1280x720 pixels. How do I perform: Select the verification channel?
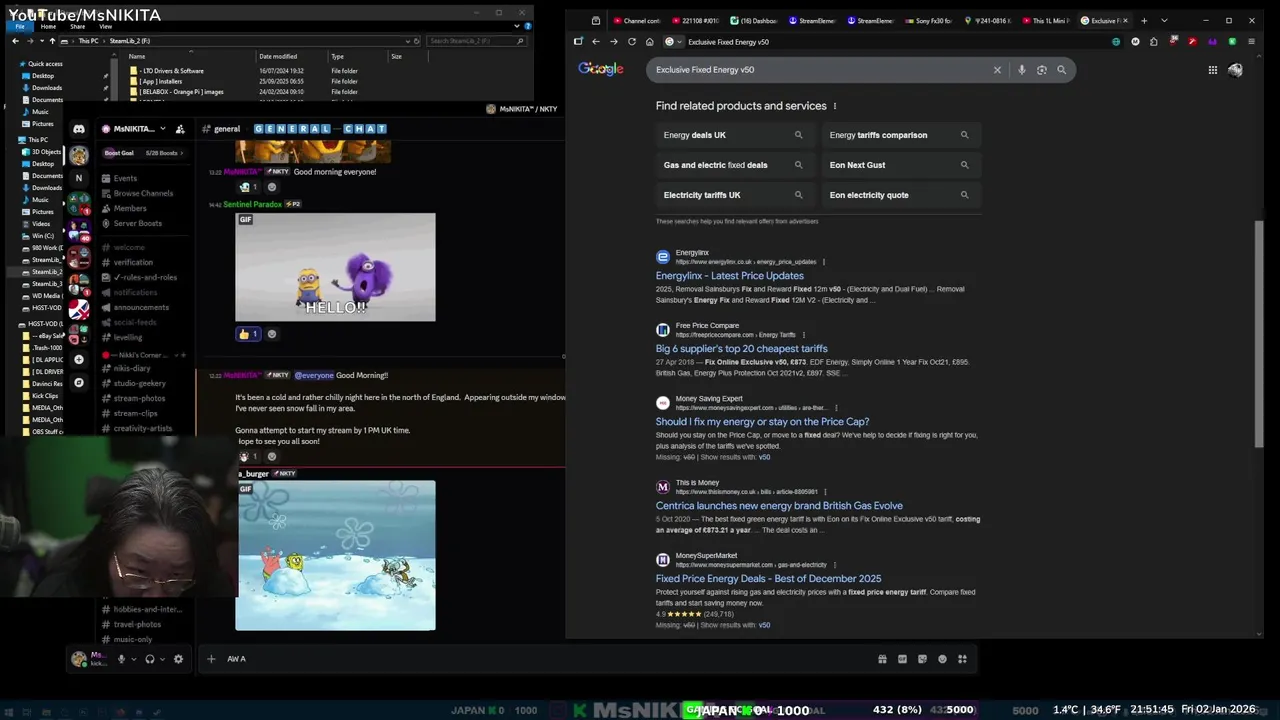coord(133,262)
